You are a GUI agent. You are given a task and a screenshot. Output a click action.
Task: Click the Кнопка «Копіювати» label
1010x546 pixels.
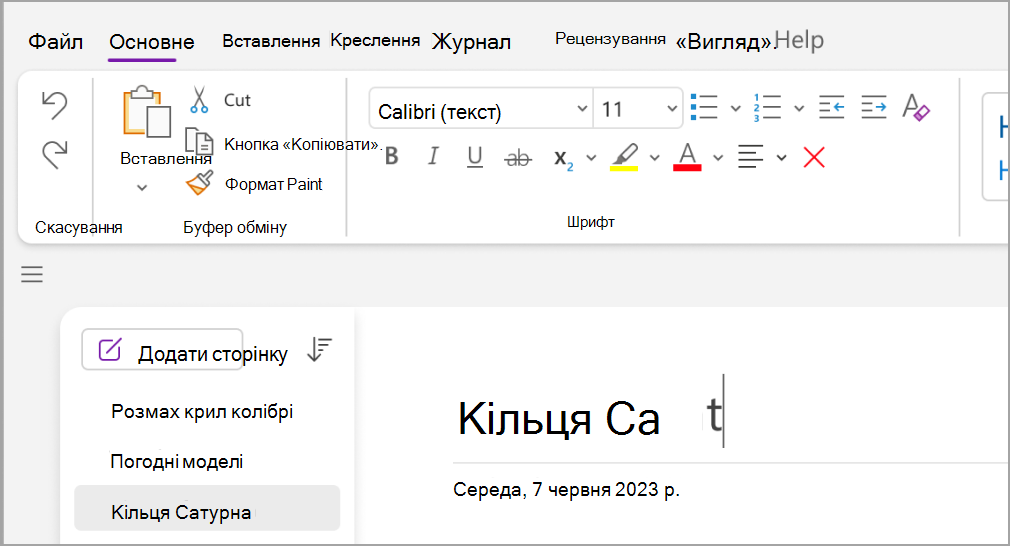click(301, 144)
